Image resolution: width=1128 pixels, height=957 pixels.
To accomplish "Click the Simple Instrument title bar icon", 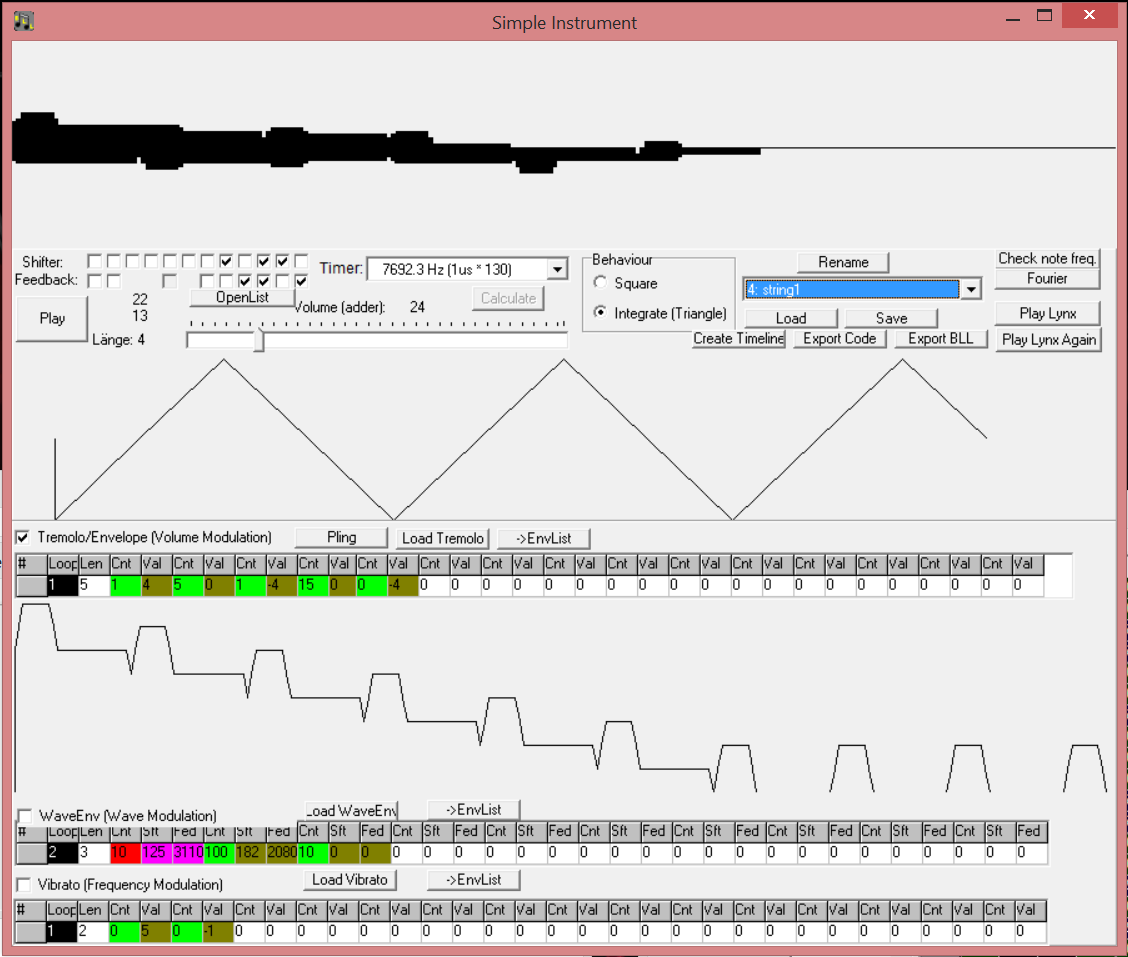I will pos(24,20).
